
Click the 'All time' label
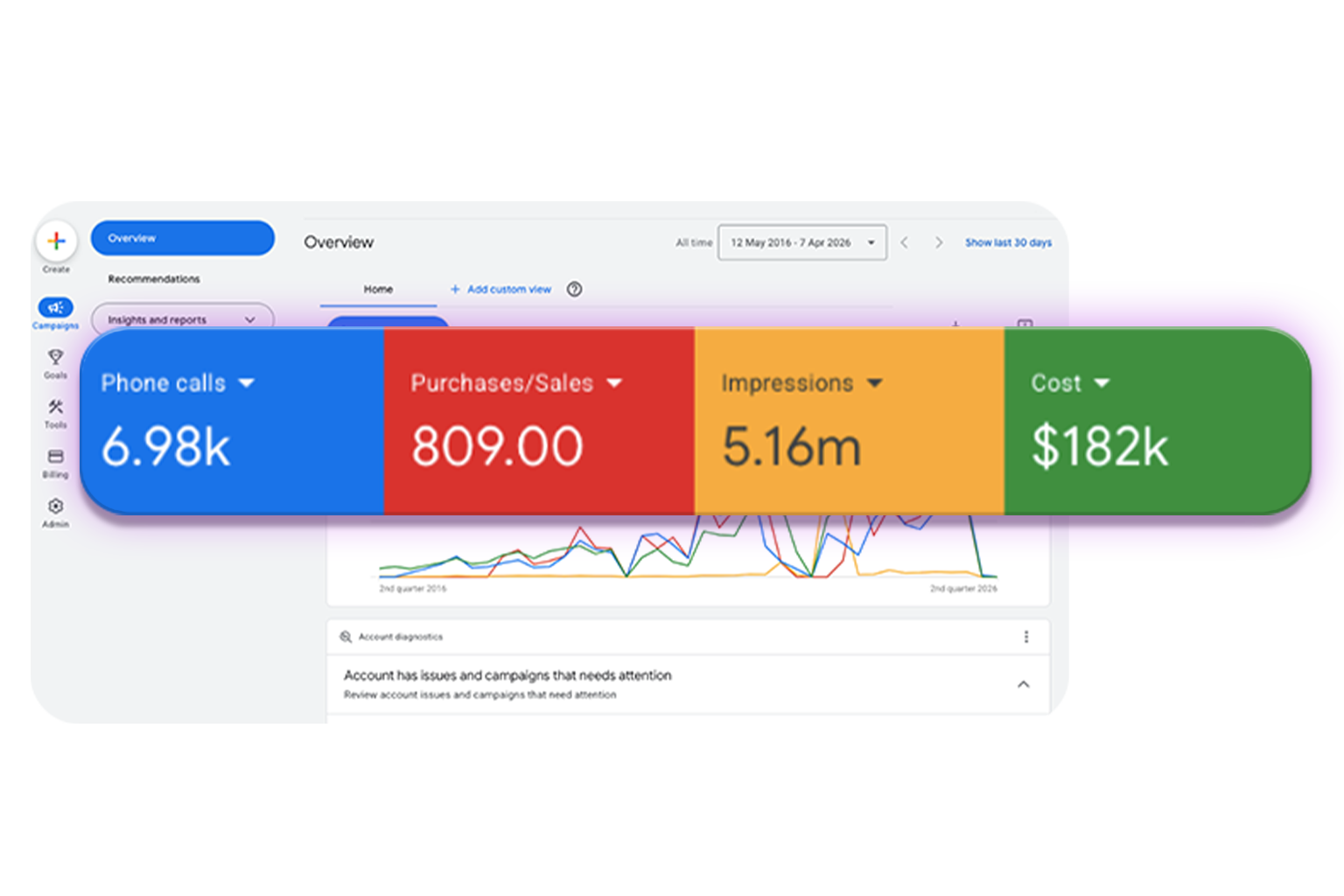[694, 243]
